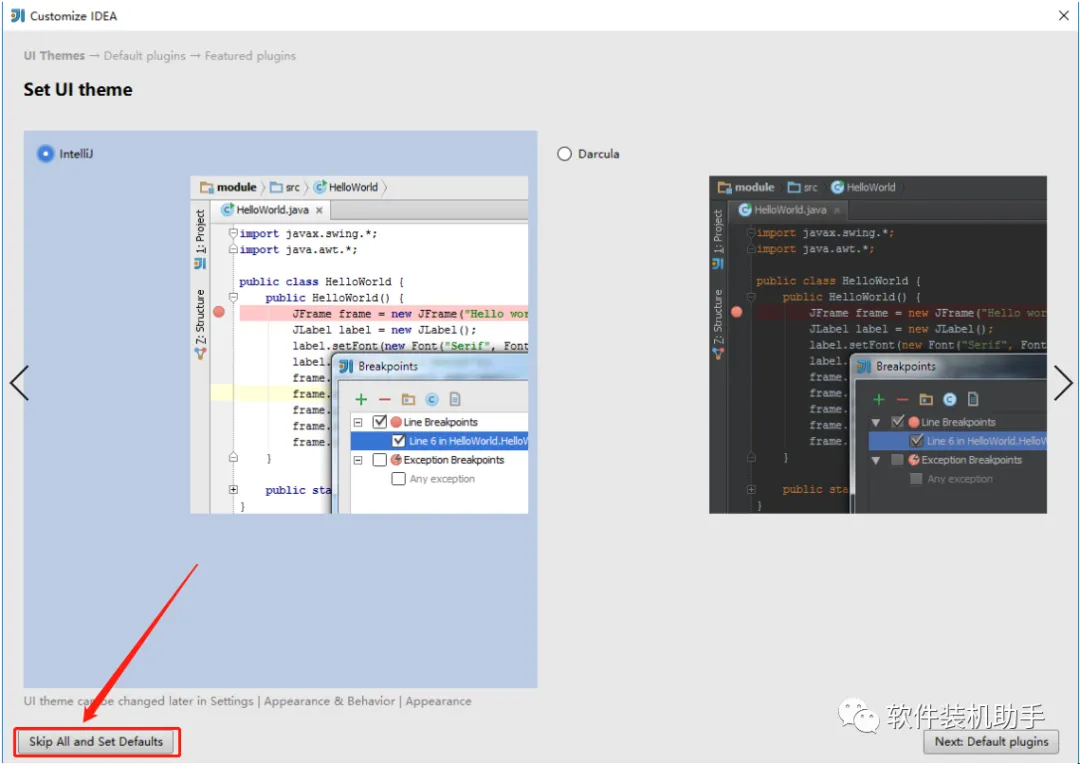The width and height of the screenshot is (1080, 764).
Task: Click Skip All and Set Defaults
Action: [x=96, y=742]
